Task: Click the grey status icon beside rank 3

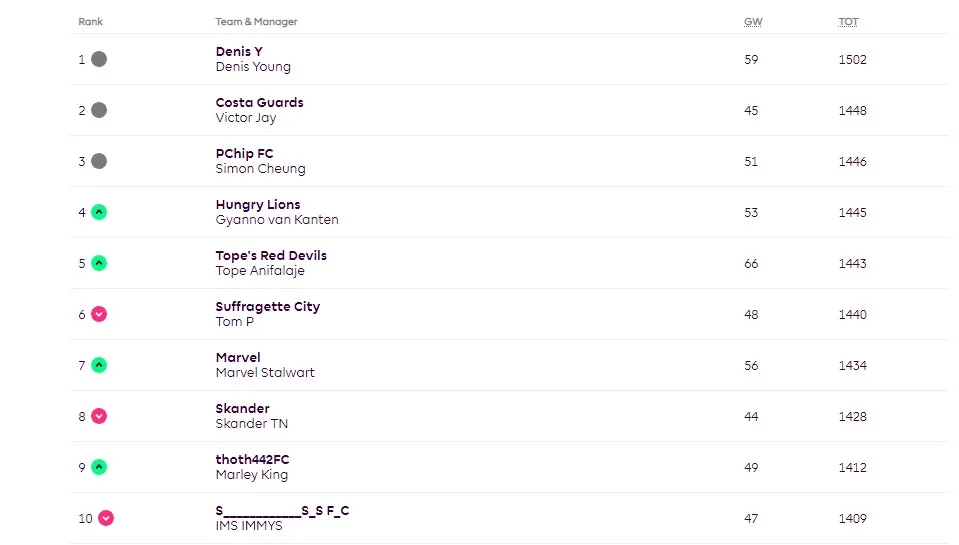Action: click(99, 161)
